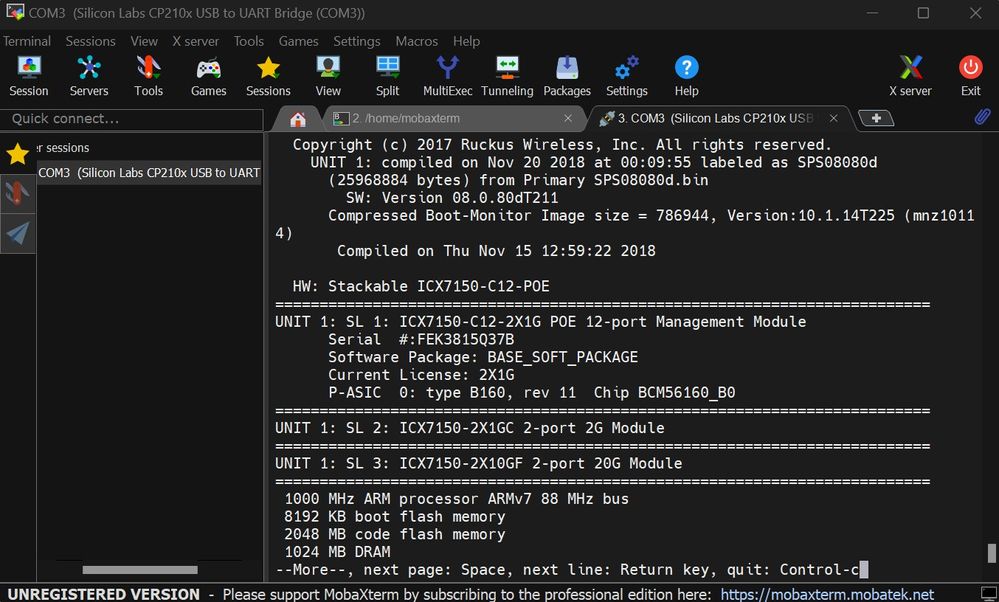
Task: Open the Macros menu
Action: pos(417,41)
